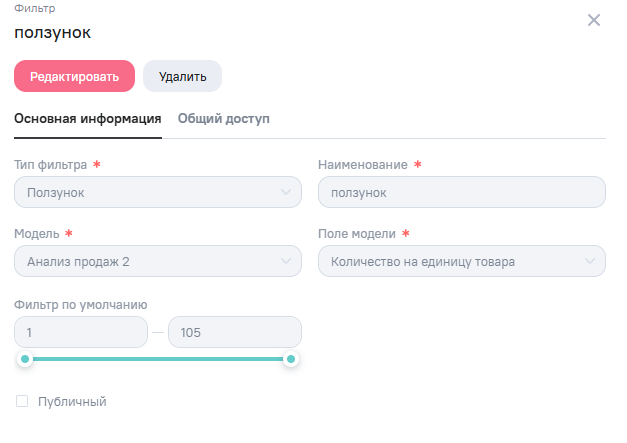Enable the Публичный checkbox
Image resolution: width=627 pixels, height=443 pixels.
coord(22,402)
